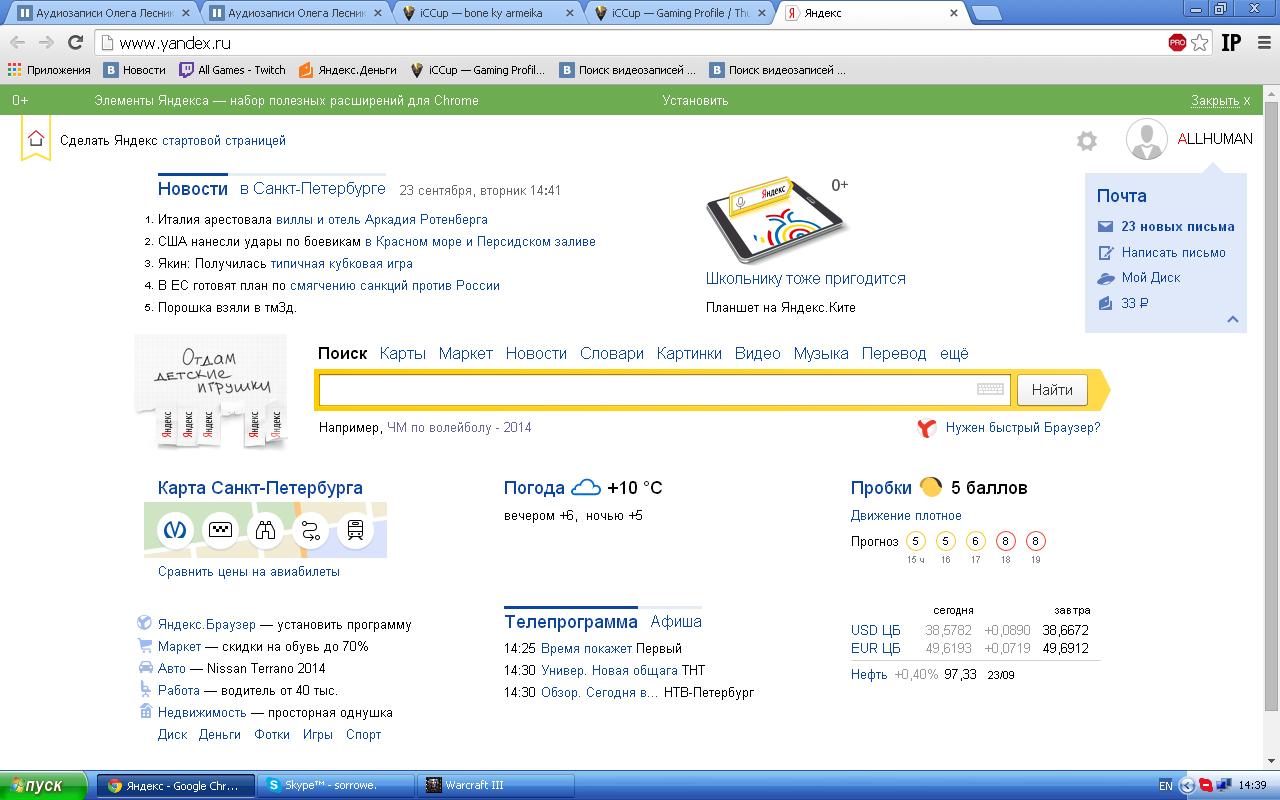This screenshot has height=800, width=1280.
Task: Open 'Сравнить цены на авиабилеты' link
Action: (249, 571)
